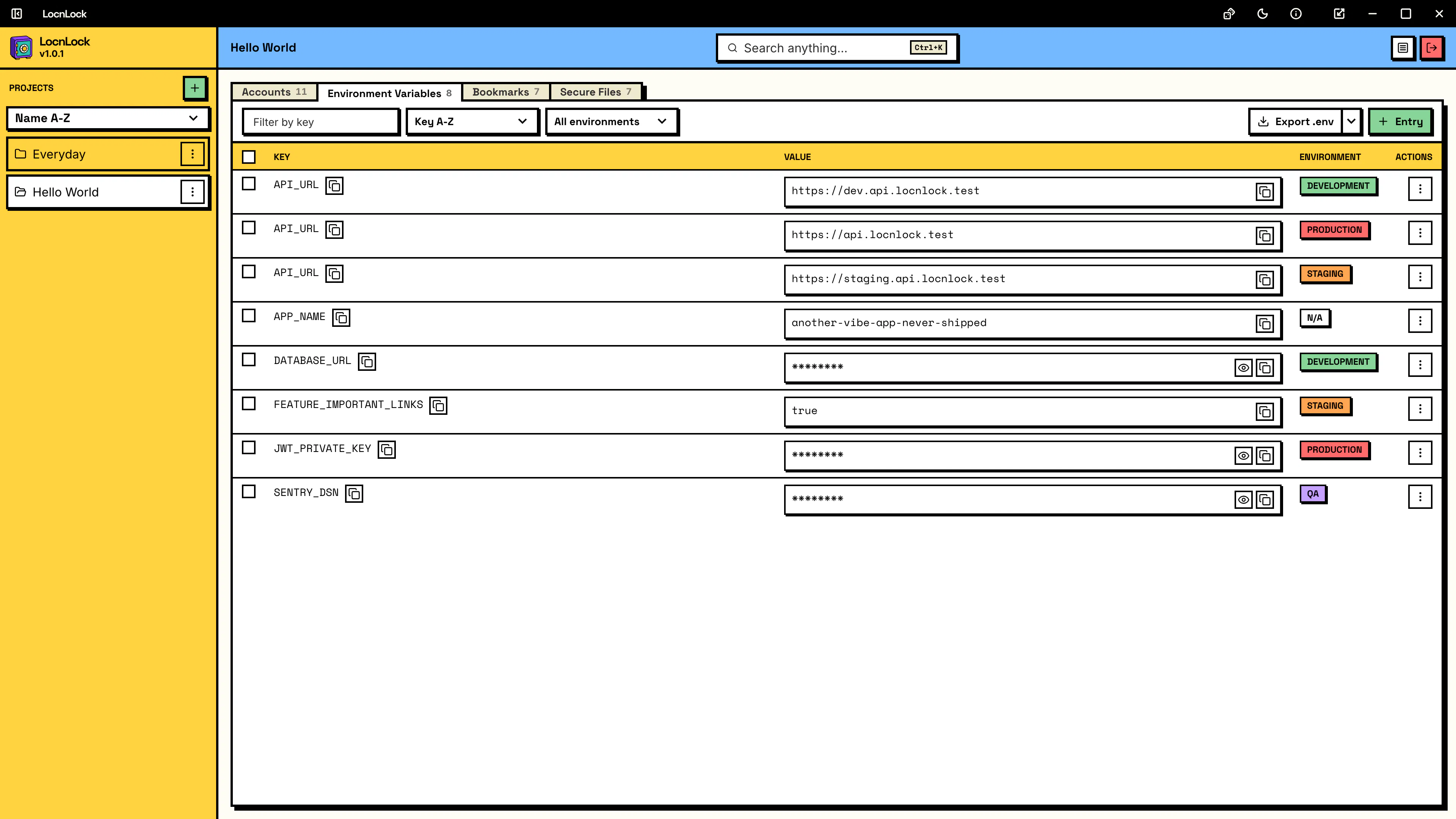The height and width of the screenshot is (819, 1456).
Task: Add a new project with plus icon
Action: pos(195,88)
